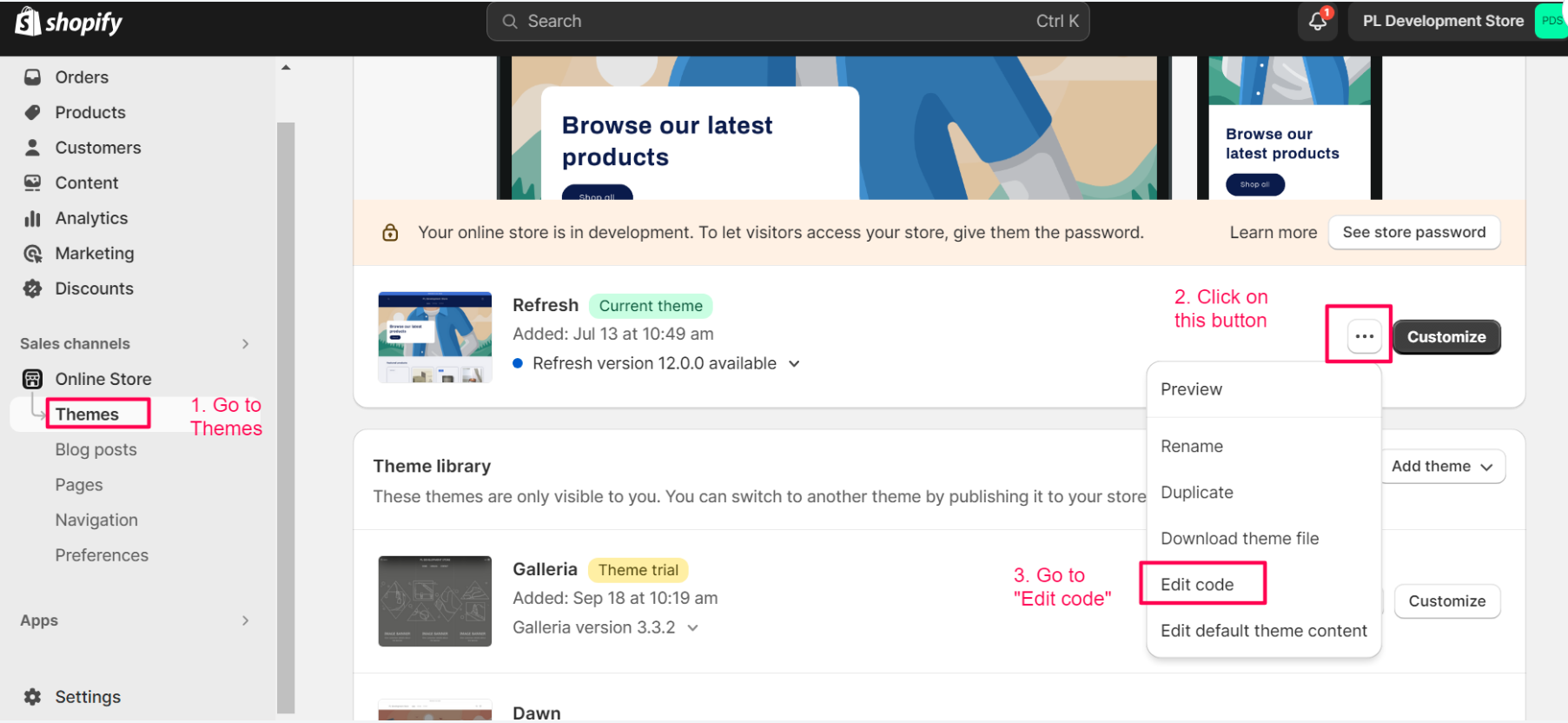Expand Refresh version 12.0.0 available details
The height and width of the screenshot is (723, 1568).
pos(794,364)
